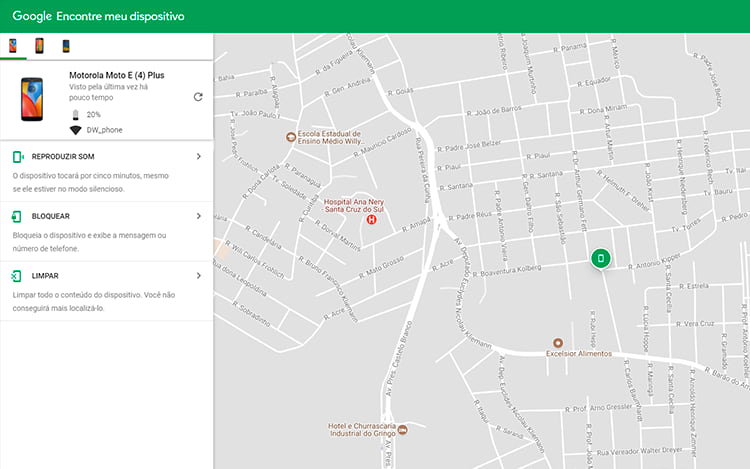Expand the Limpar chevron arrow
Screen dimensions: 750x469
(199, 276)
